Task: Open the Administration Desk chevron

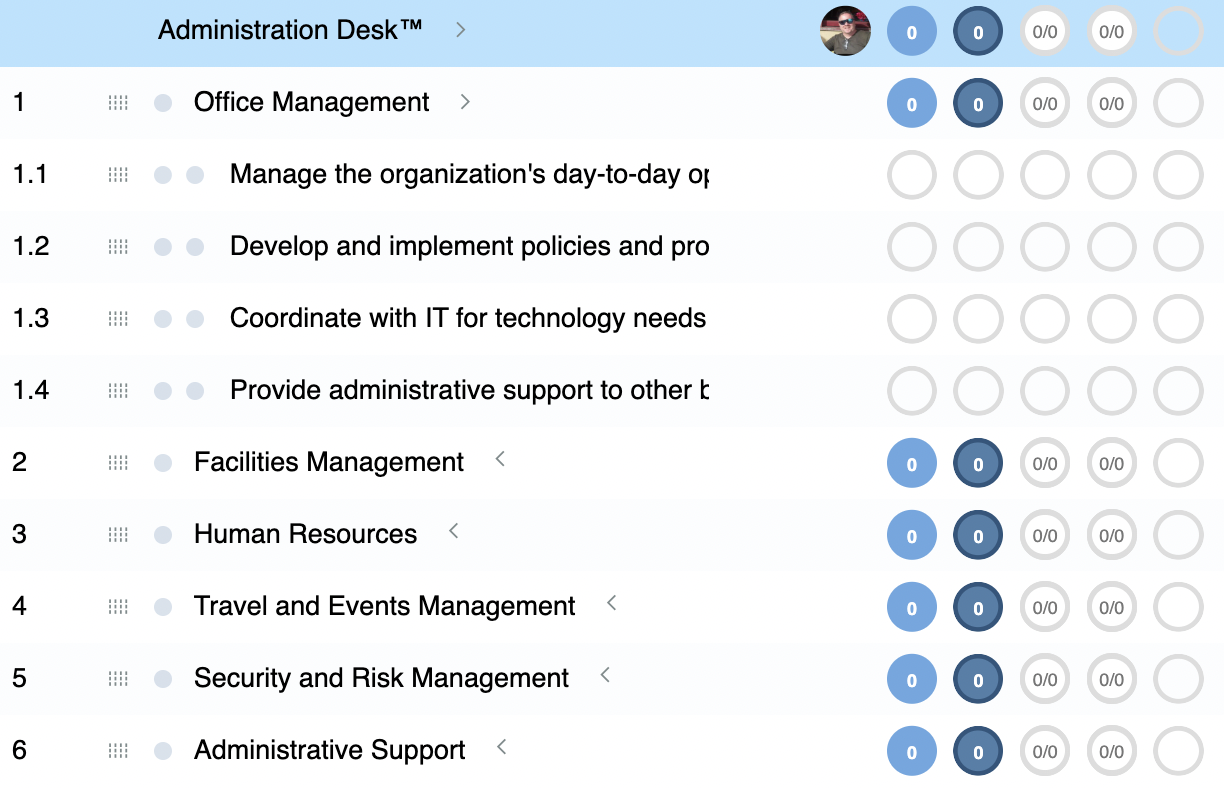Action: [461, 30]
